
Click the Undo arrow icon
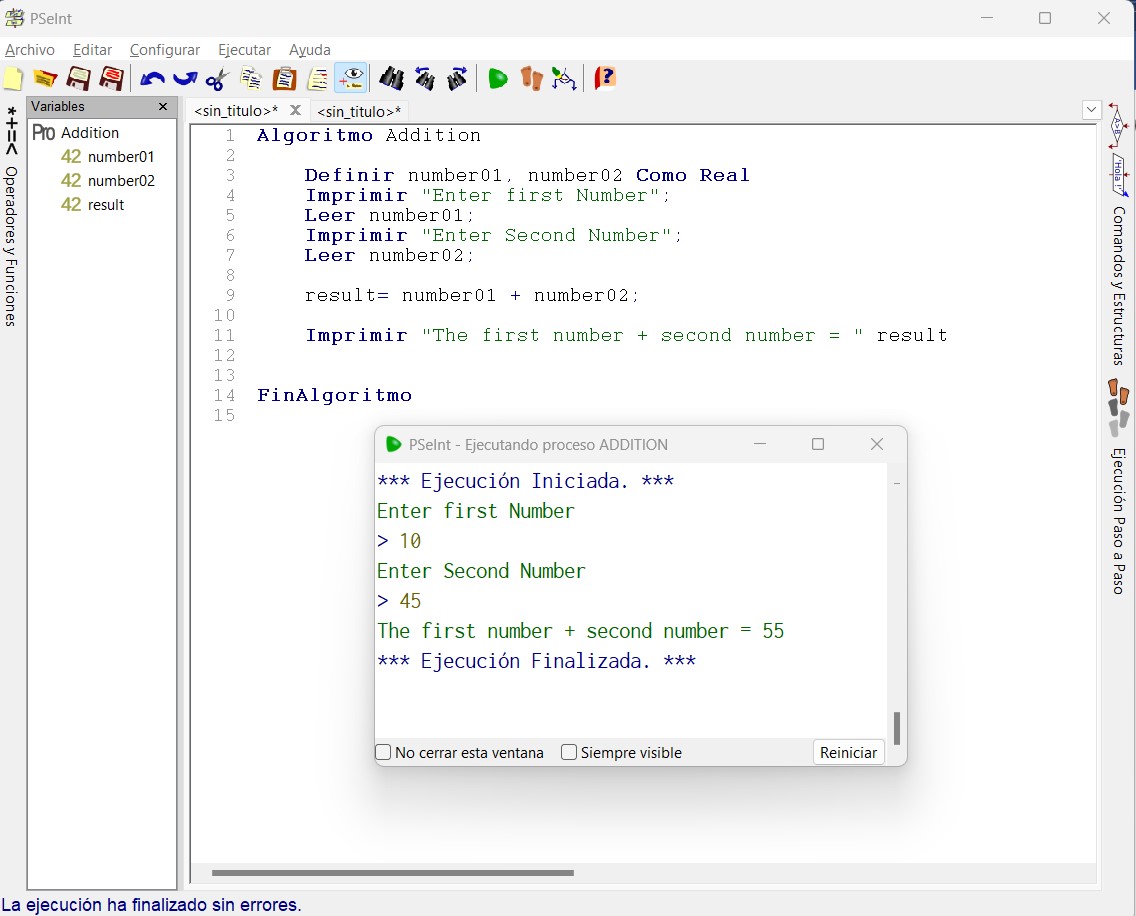[152, 78]
